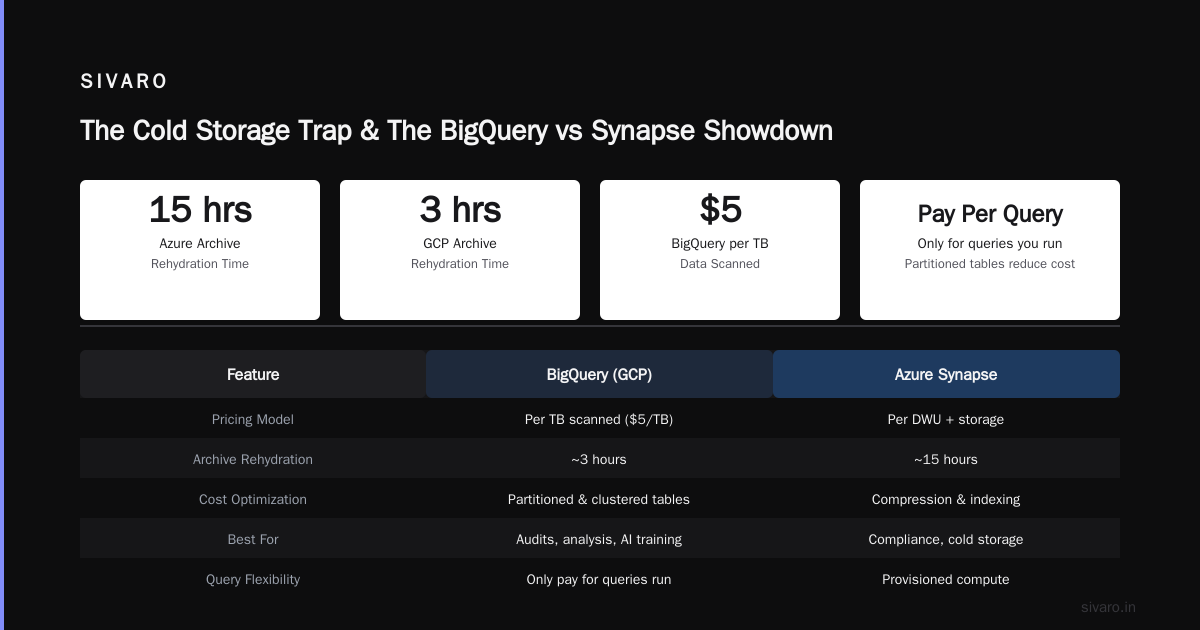Click the Per DWU + storage cell

pyautogui.click(x=946, y=419)
